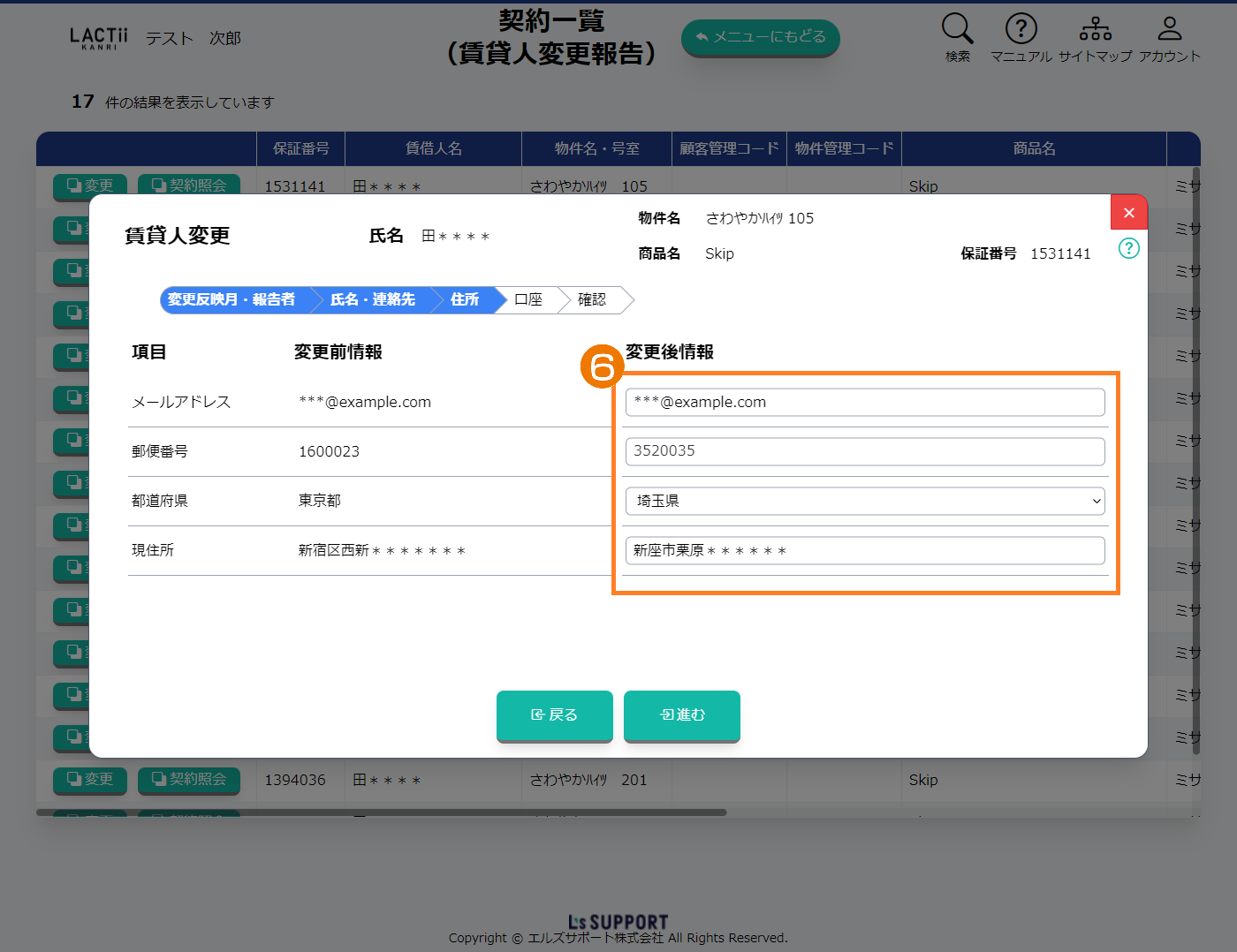Image resolution: width=1237 pixels, height=952 pixels.
Task: Select the 住所 step
Action: click(x=465, y=300)
